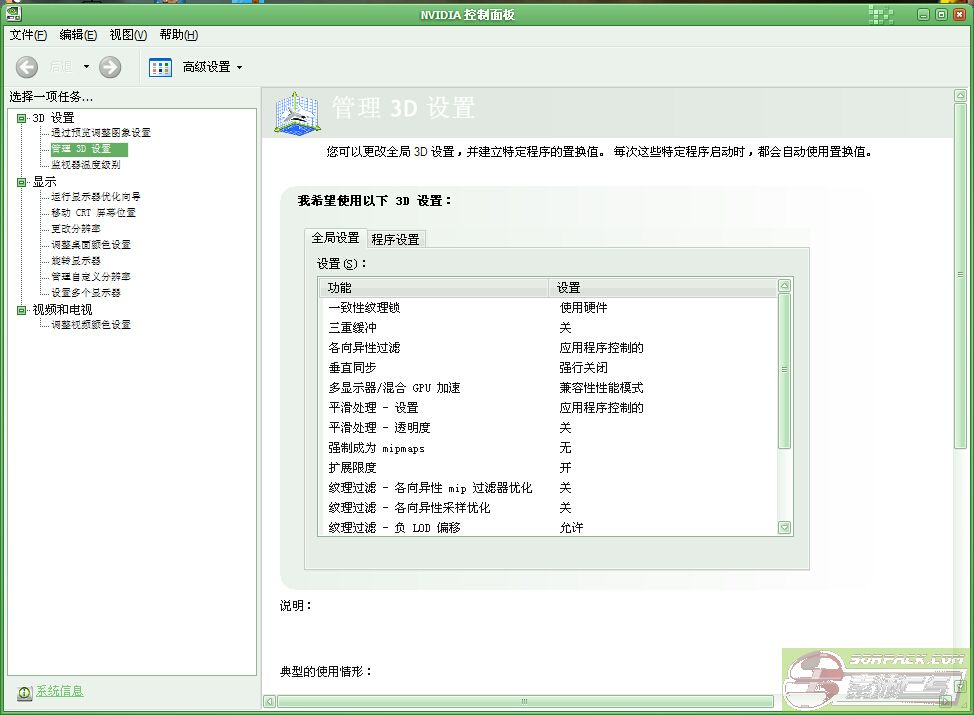Click settings list scroll down arrow

click(x=784, y=527)
